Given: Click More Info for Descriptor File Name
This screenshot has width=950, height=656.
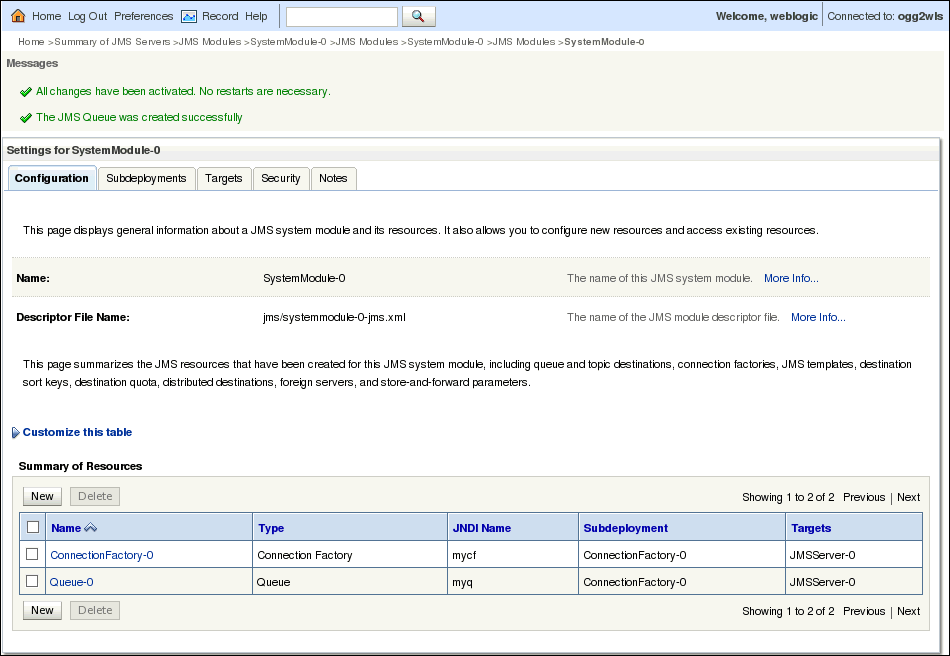Looking at the screenshot, I should tap(817, 317).
